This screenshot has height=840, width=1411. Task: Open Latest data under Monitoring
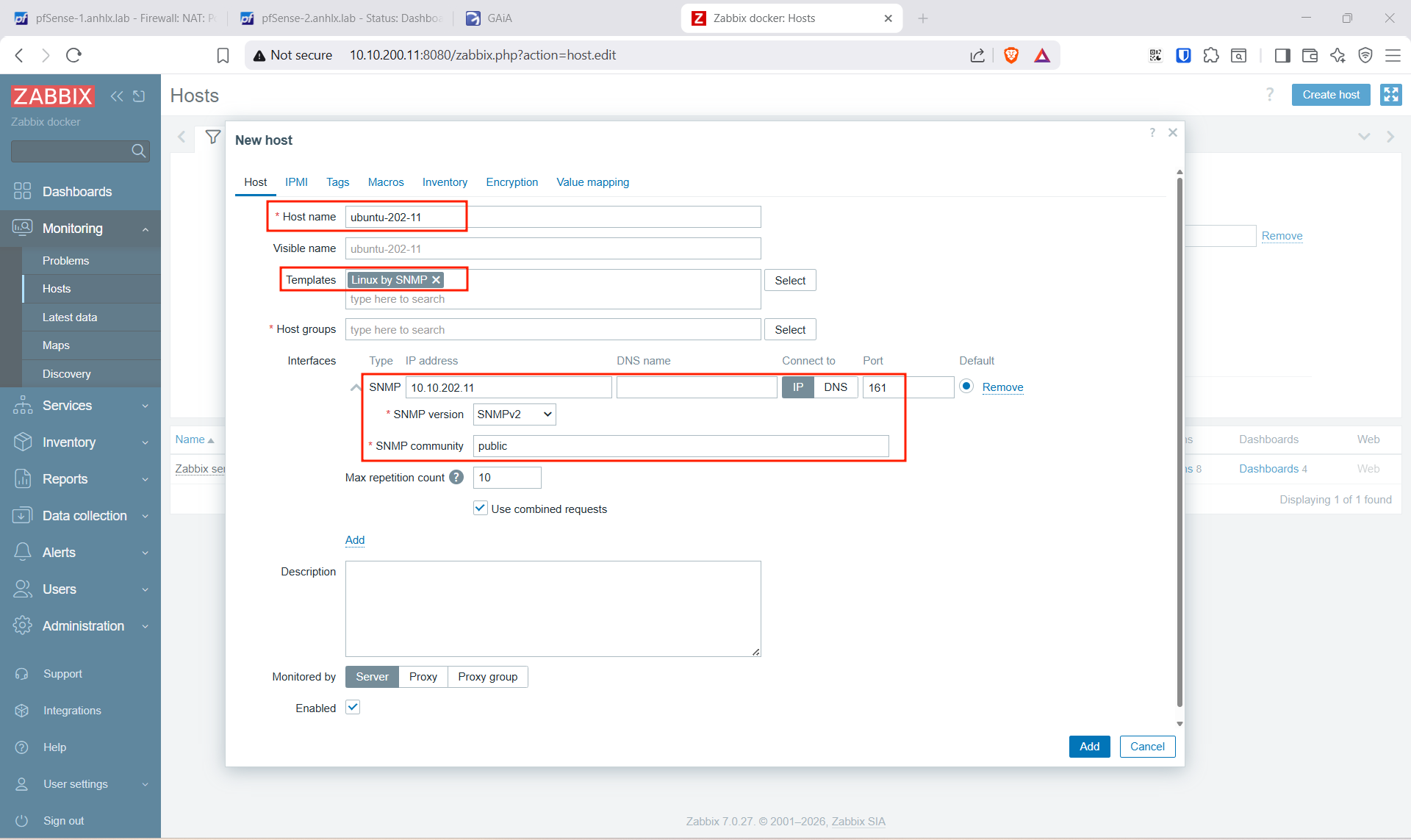[x=70, y=317]
